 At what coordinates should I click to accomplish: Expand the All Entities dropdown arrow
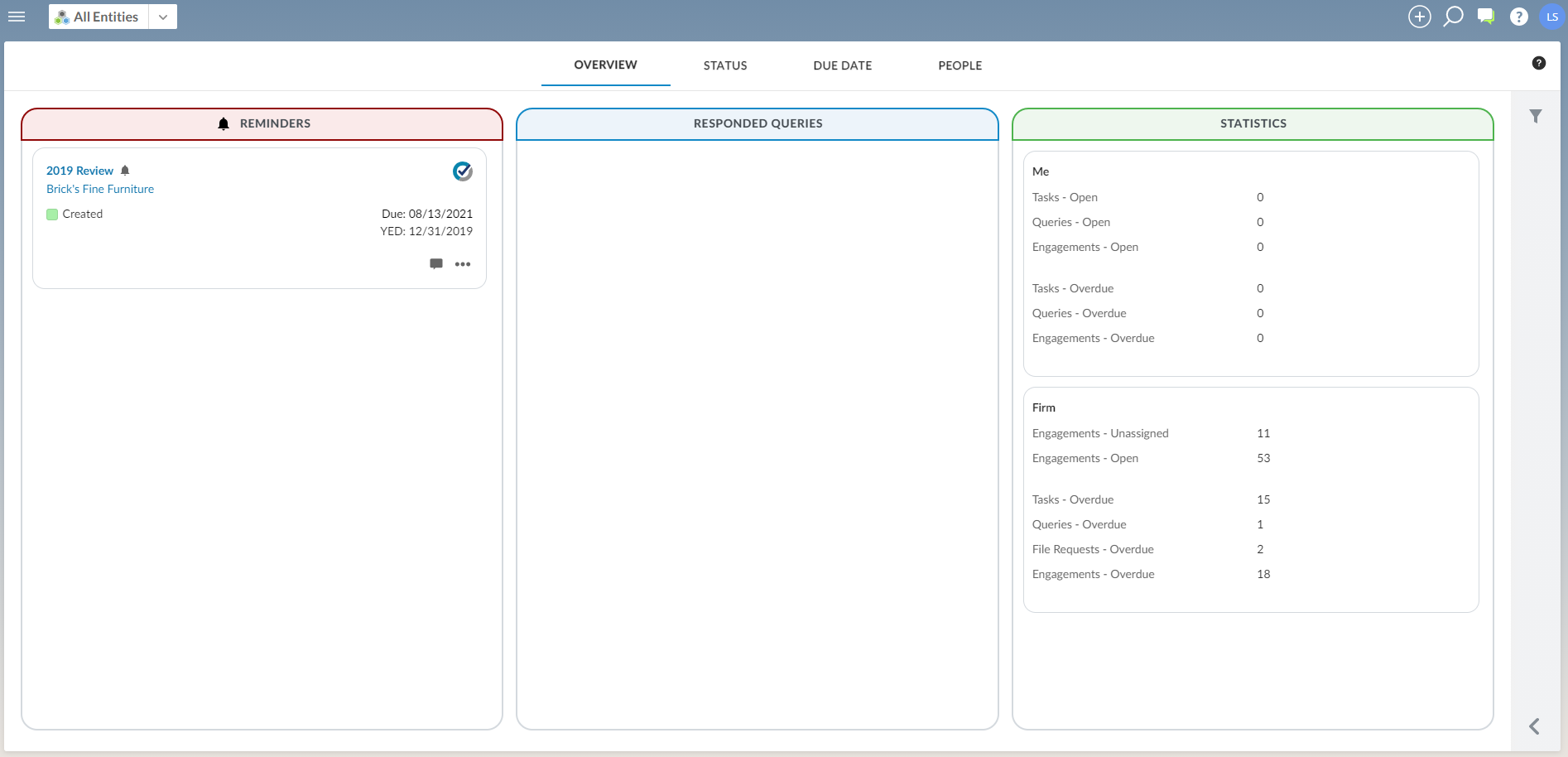point(163,17)
